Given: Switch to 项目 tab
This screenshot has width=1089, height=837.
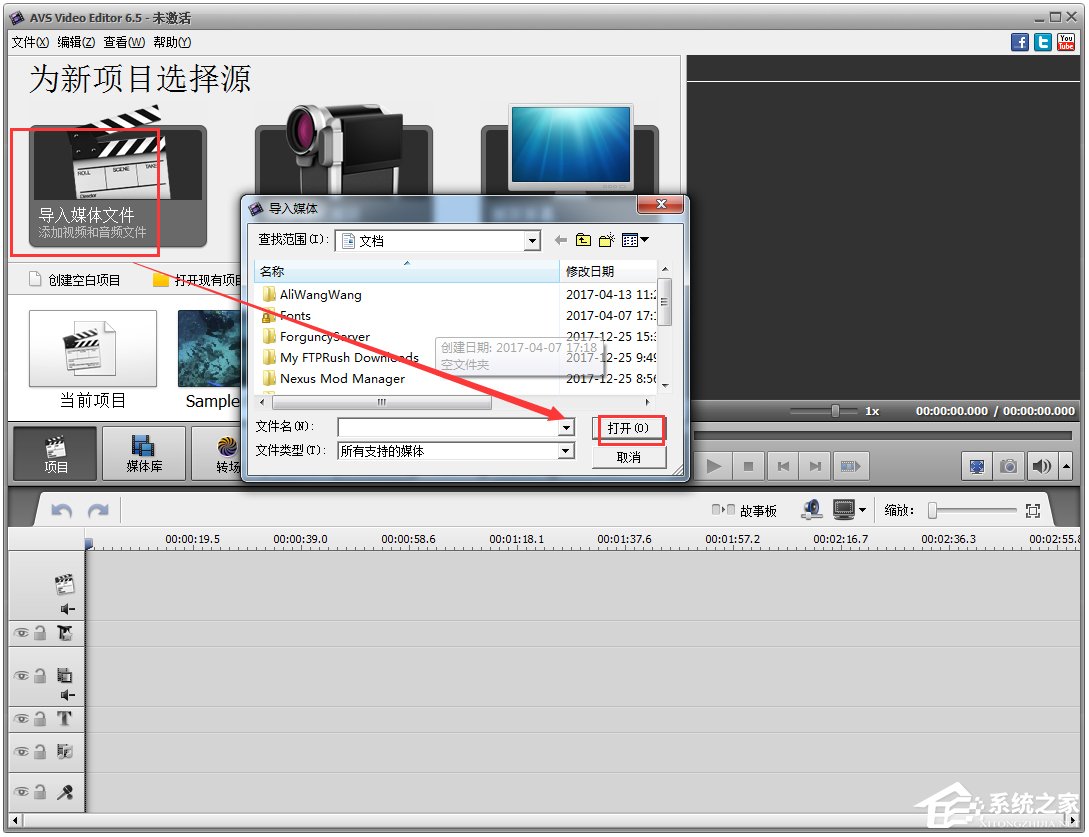Looking at the screenshot, I should click(56, 453).
